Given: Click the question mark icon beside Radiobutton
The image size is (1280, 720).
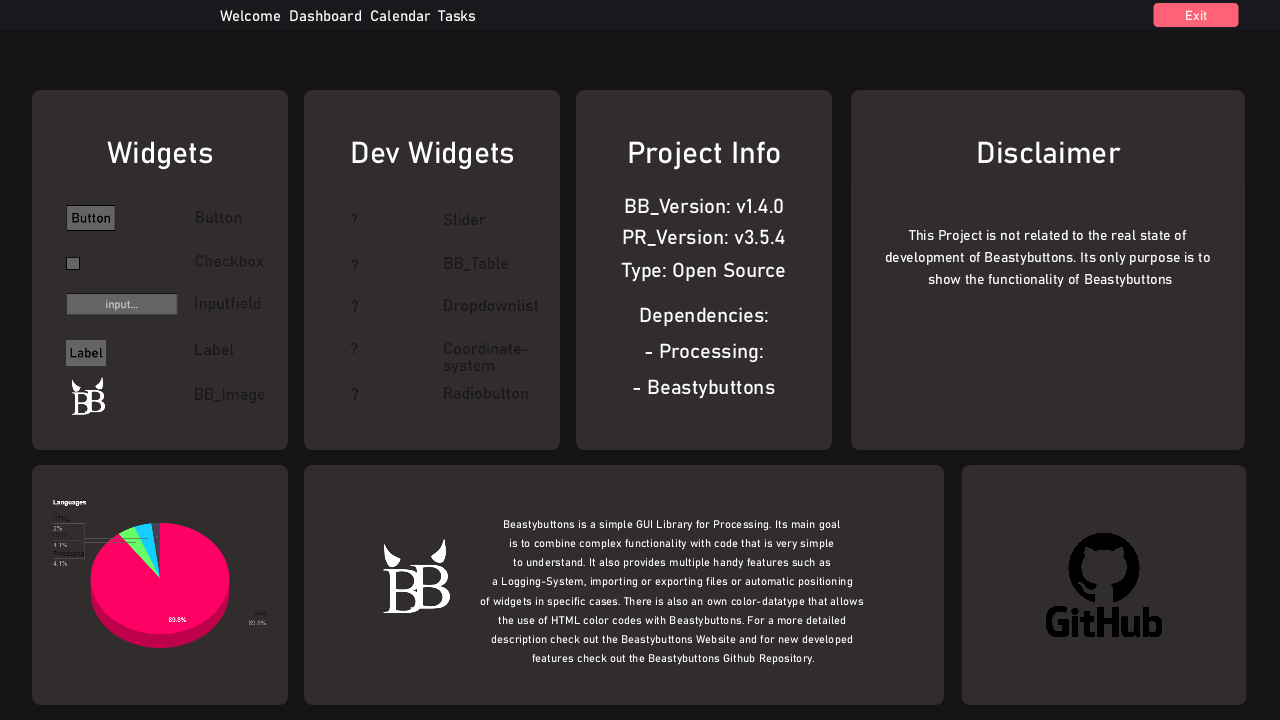Looking at the screenshot, I should [354, 395].
